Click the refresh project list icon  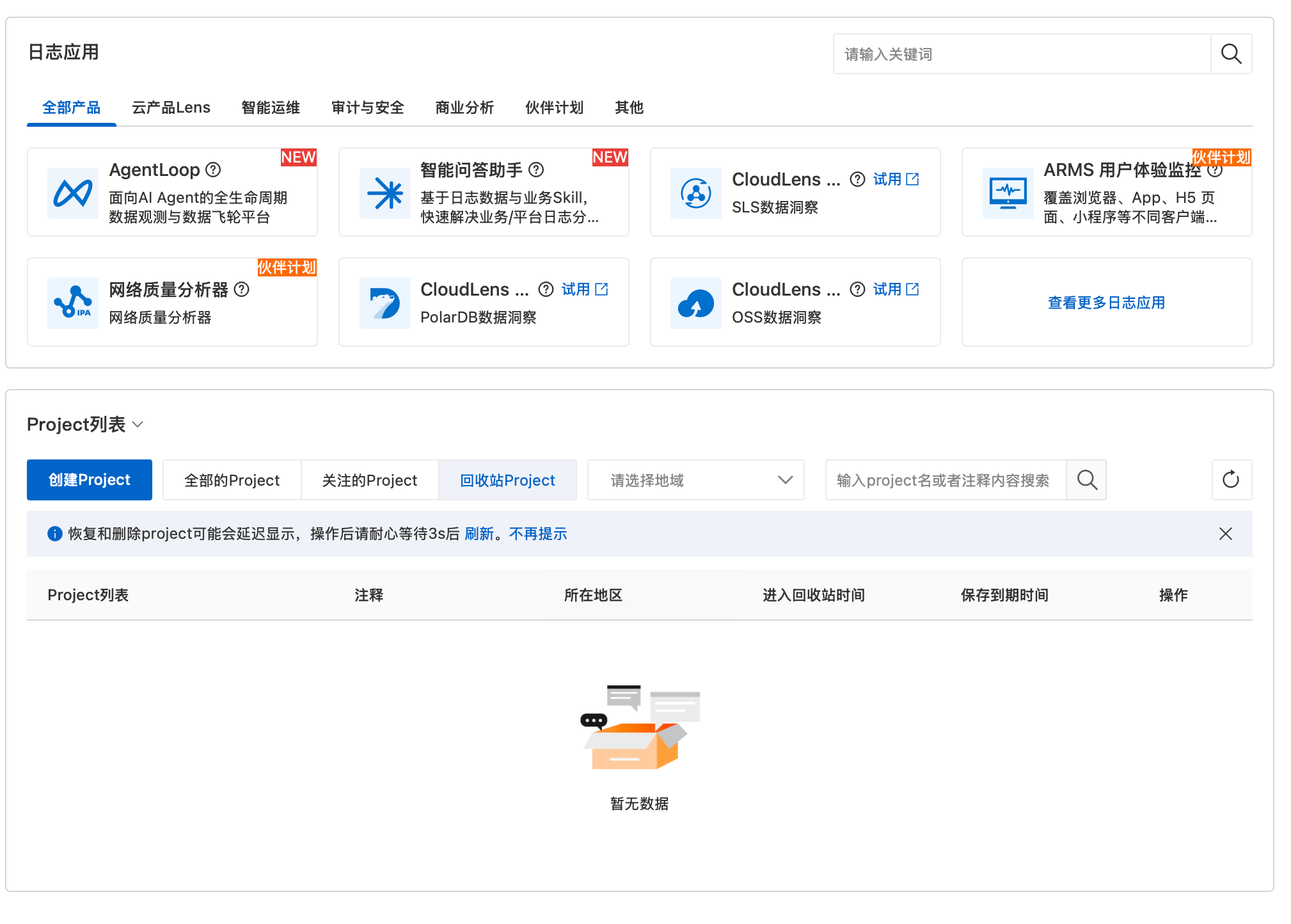[x=1232, y=480]
